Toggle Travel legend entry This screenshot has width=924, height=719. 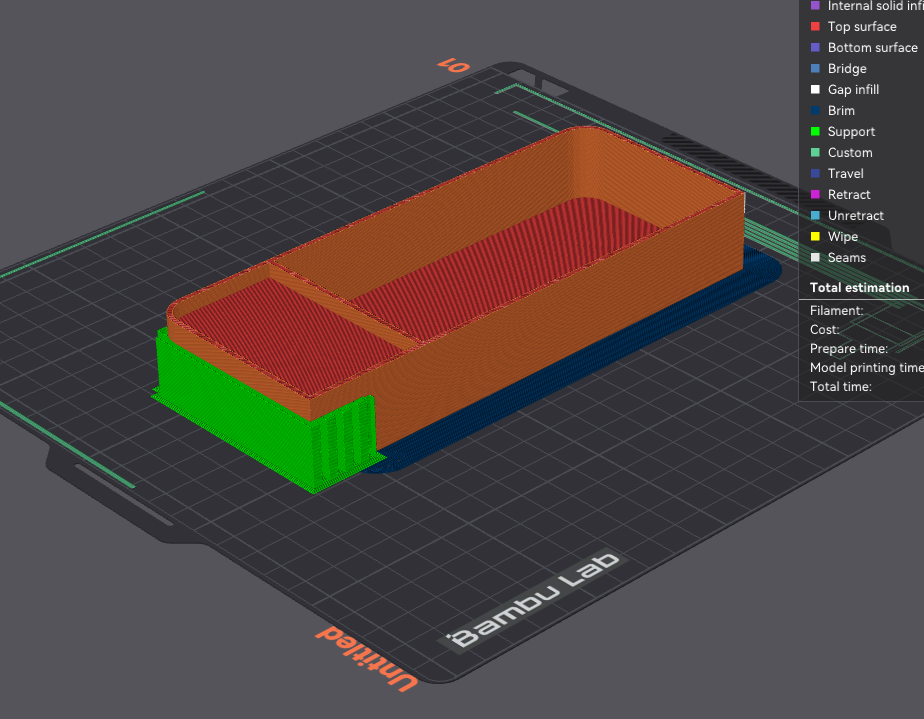coord(846,174)
